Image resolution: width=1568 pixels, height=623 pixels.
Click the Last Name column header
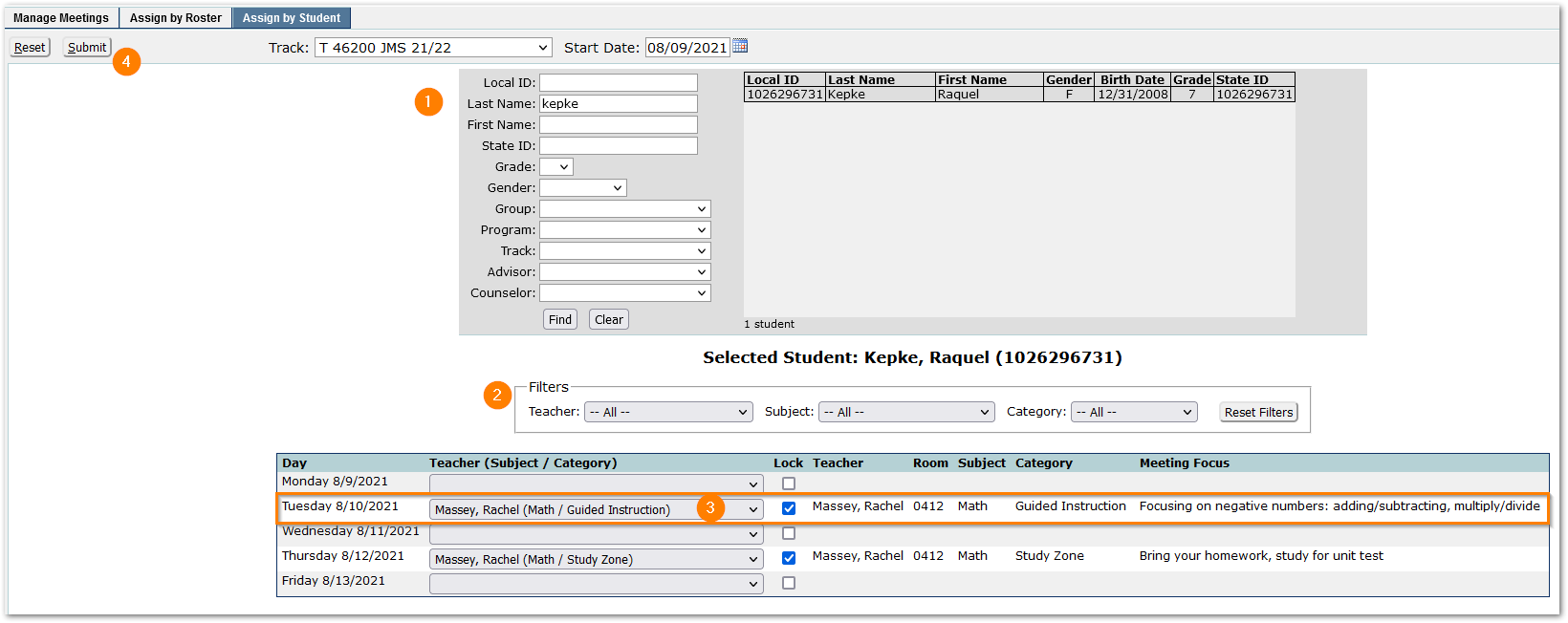(881, 80)
